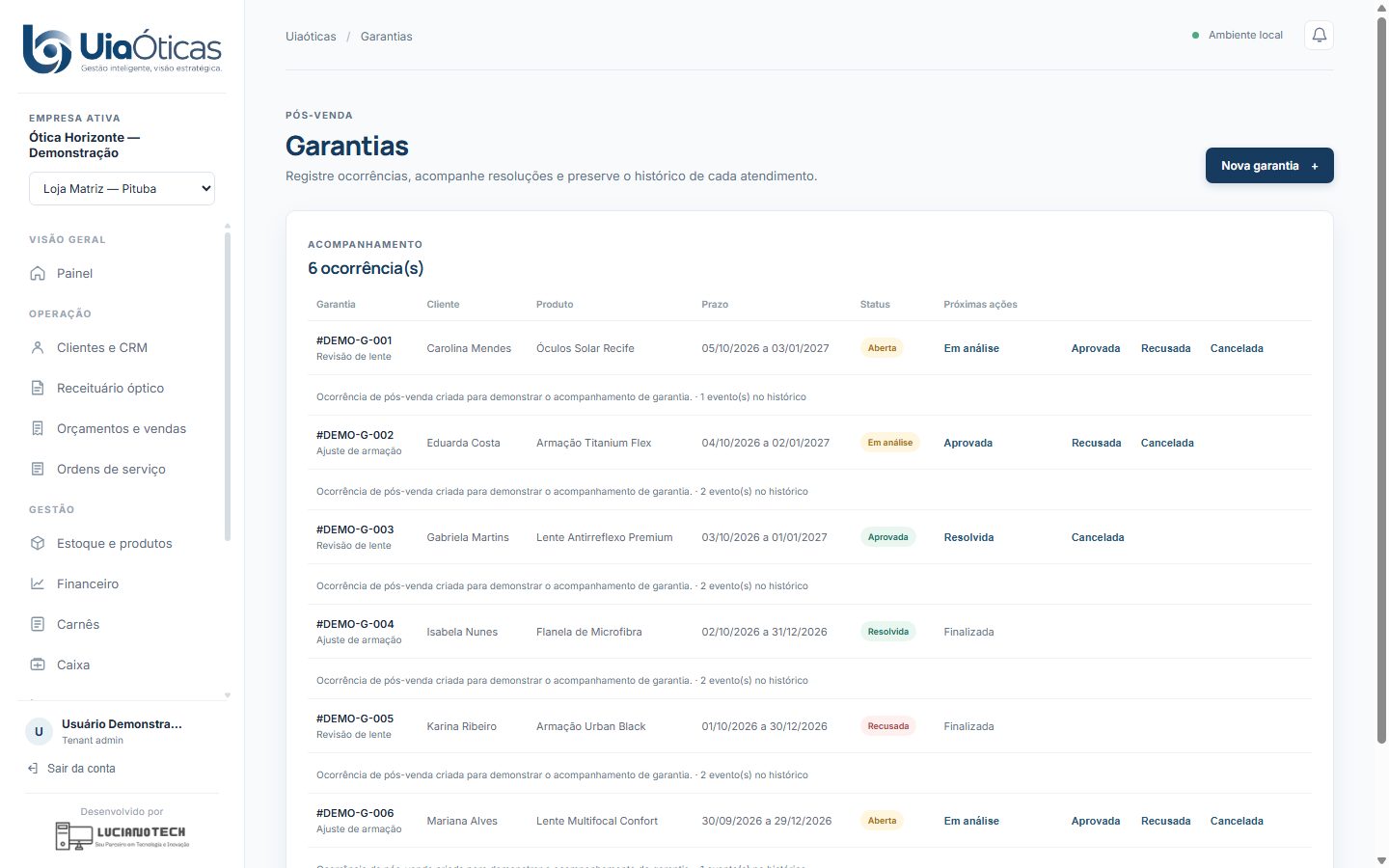Click the Uiaóticas breadcrumb link
1389x868 pixels.
311,37
